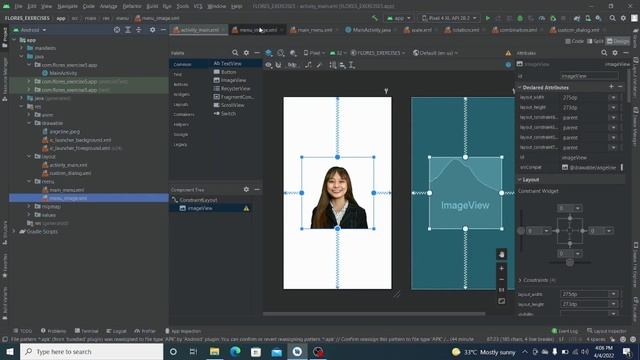Click the design surface layers icon
Screen dimensions: 640x360
point(269,53)
